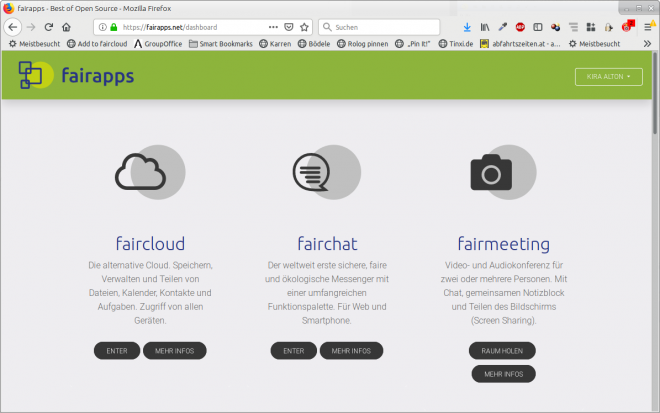Click the Add to faircloud bookmark
This screenshot has width=660, height=413.
point(97,44)
